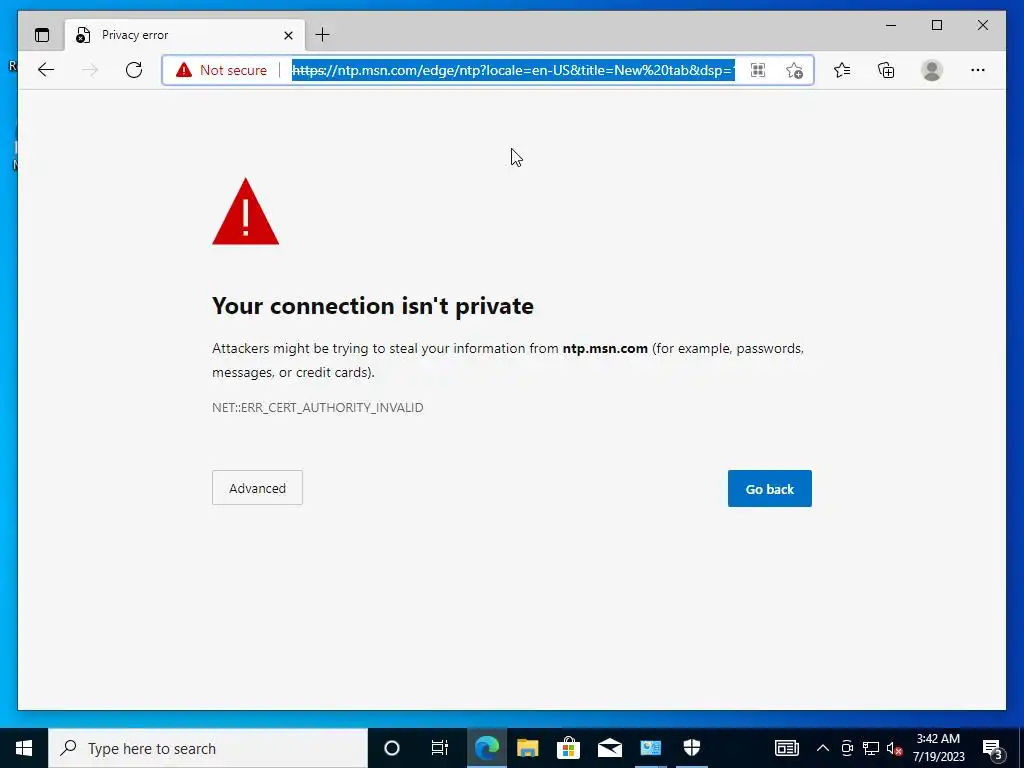Image resolution: width=1024 pixels, height=768 pixels.
Task: Open the Windows Start menu
Action: pyautogui.click(x=24, y=748)
